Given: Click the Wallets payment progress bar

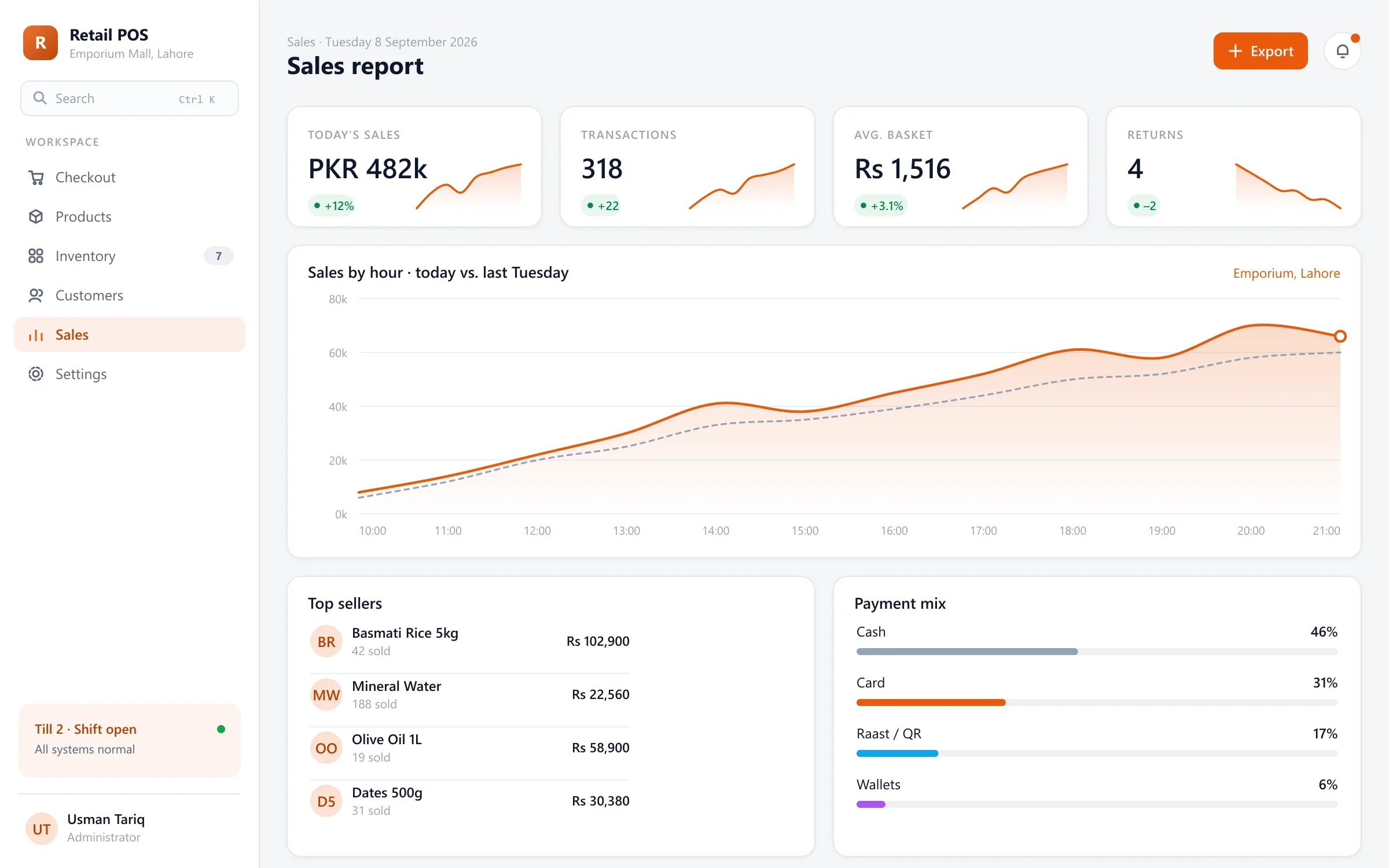Looking at the screenshot, I should (x=1097, y=804).
